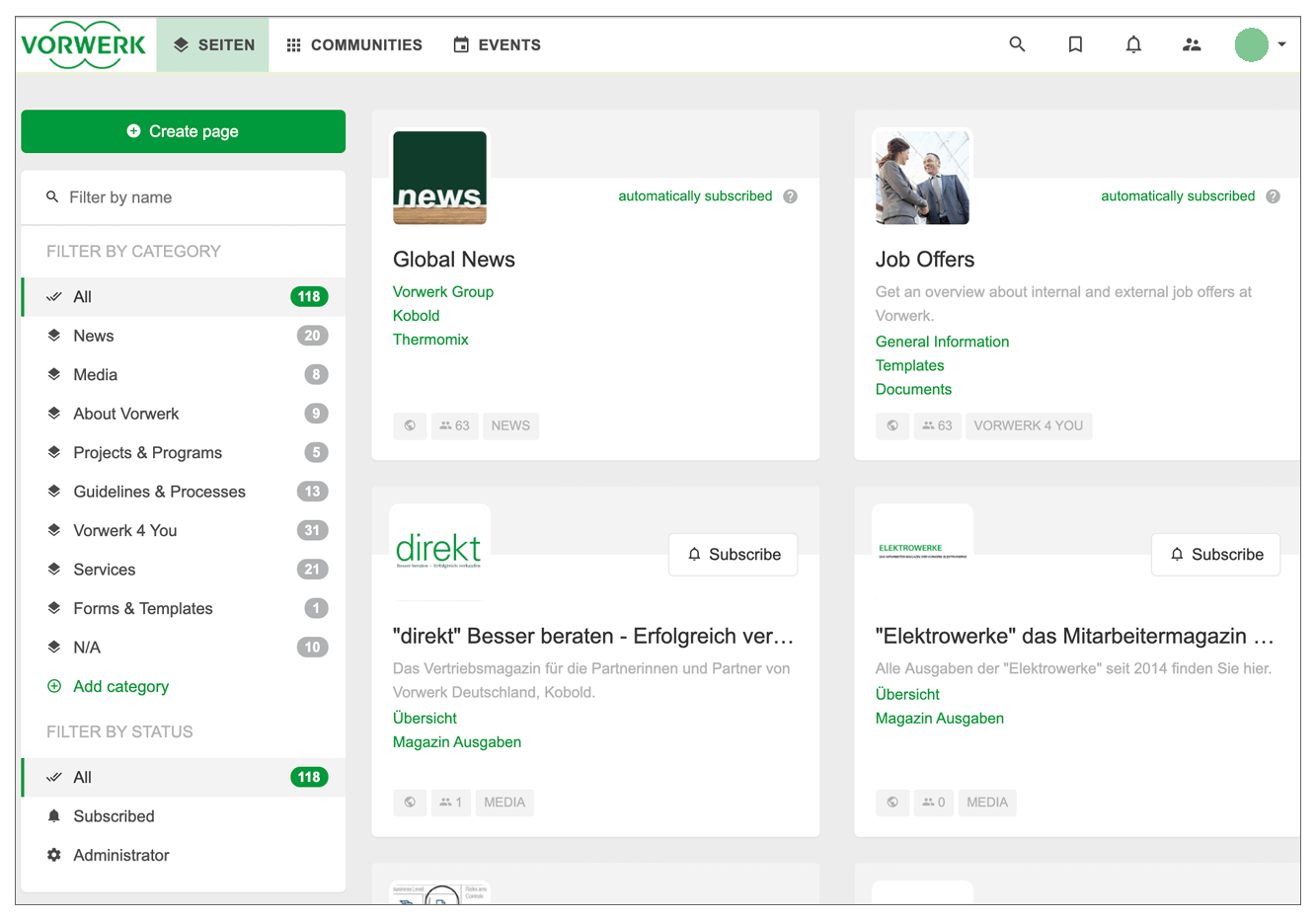Viewport: 1316px width, 921px height.
Task: Subscribe to the Elektrowerke Mitarbeitermagazin page
Action: tap(1215, 555)
